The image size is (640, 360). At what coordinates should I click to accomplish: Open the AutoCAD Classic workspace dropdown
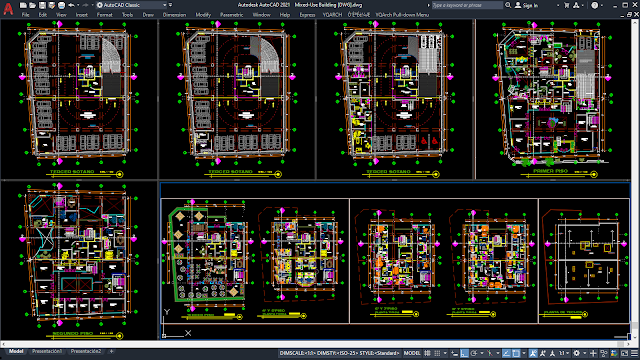point(131,5)
